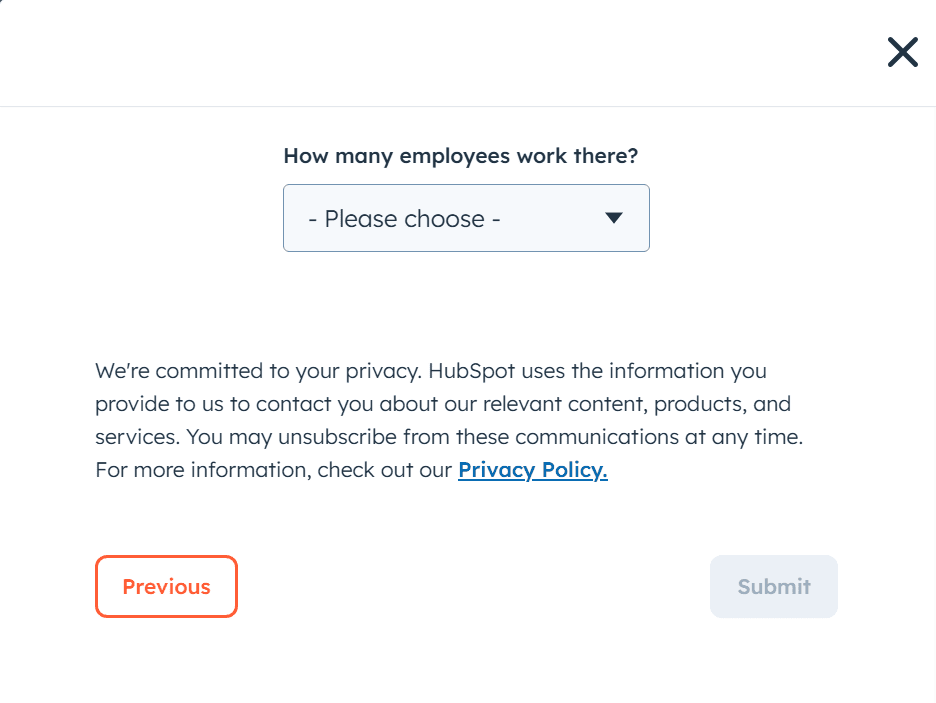Expand the number of employees selector

coord(466,218)
